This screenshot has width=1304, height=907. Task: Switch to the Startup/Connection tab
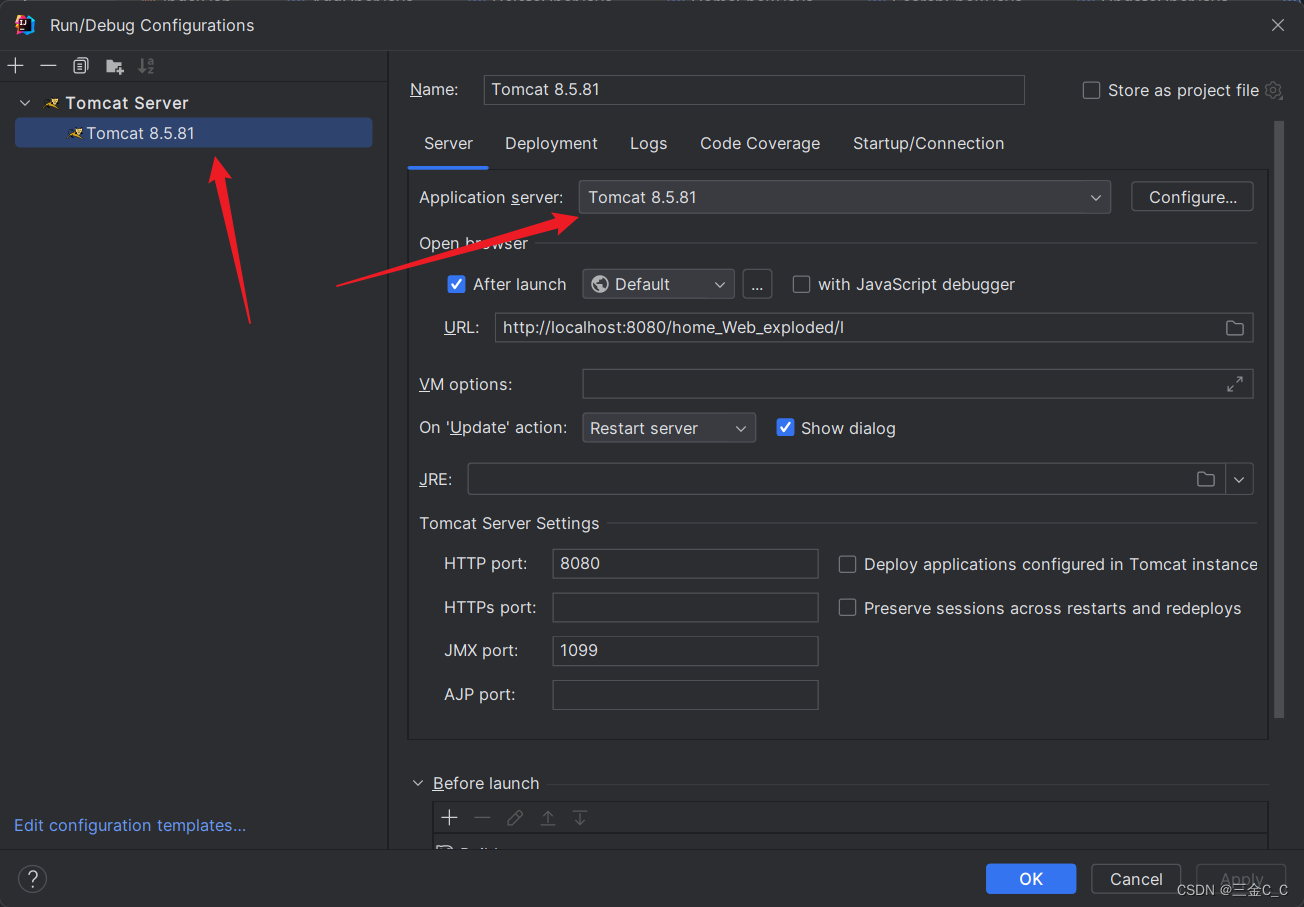click(x=928, y=144)
